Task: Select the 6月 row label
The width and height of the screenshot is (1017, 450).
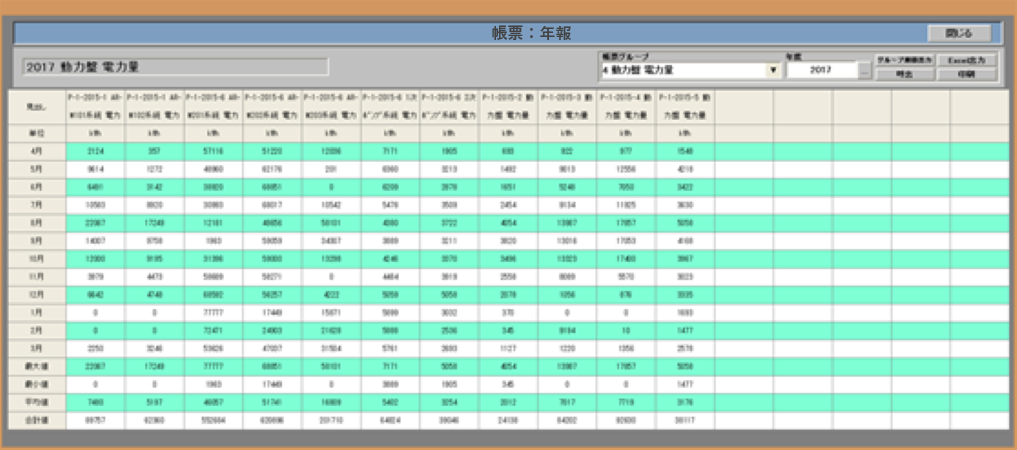Action: pyautogui.click(x=36, y=188)
